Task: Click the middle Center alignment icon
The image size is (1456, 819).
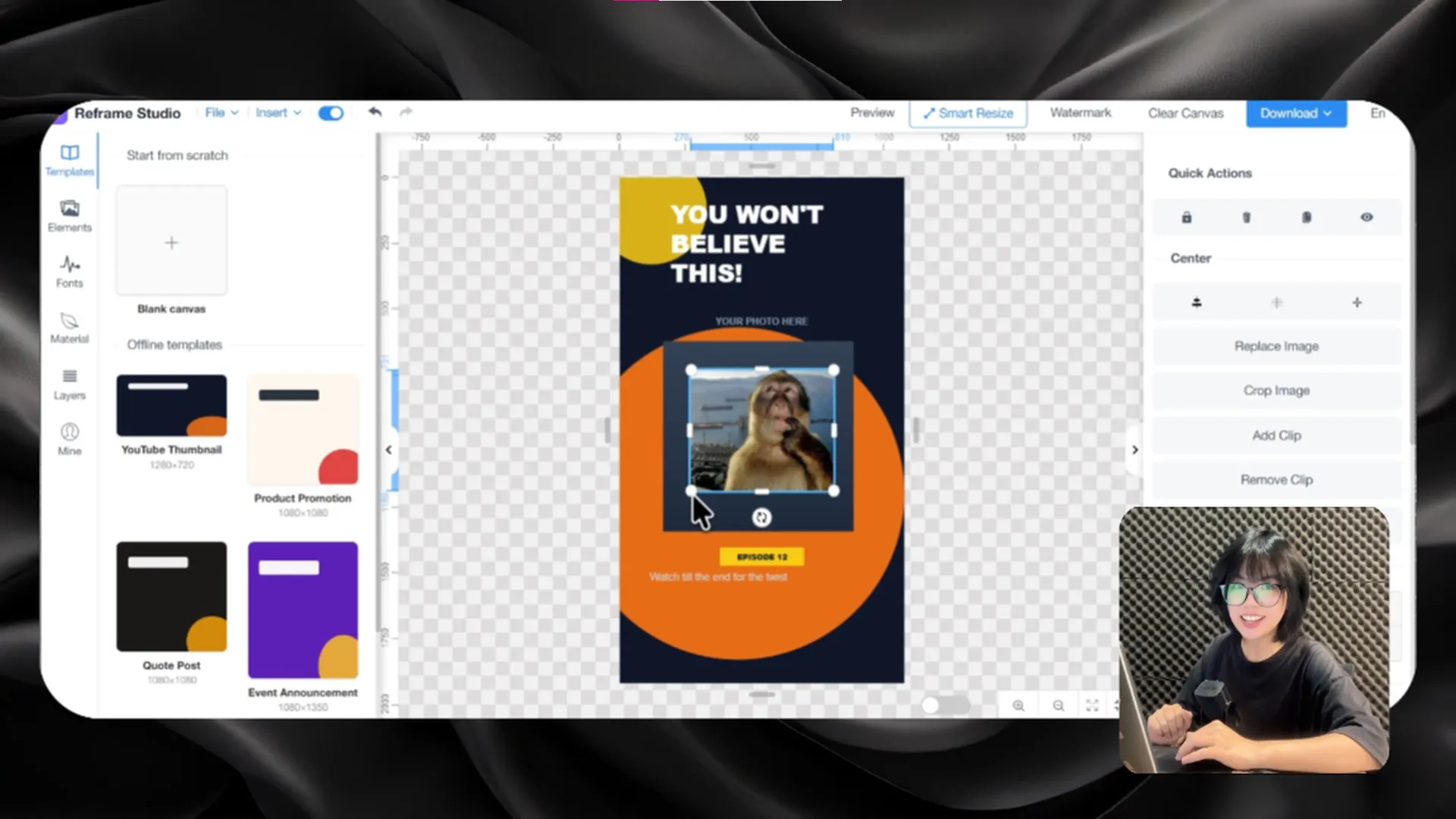Action: (1277, 303)
